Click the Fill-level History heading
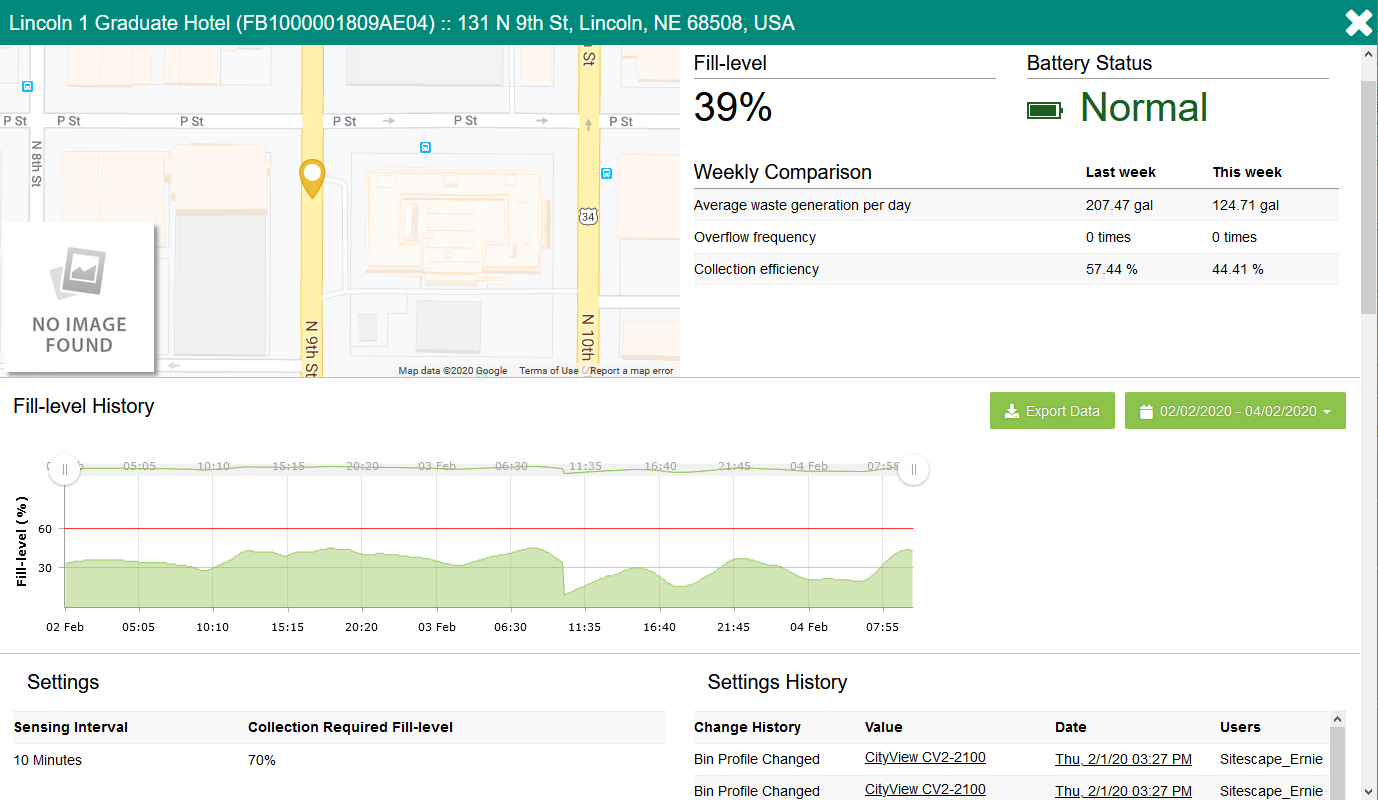This screenshot has height=800, width=1378. 84,406
